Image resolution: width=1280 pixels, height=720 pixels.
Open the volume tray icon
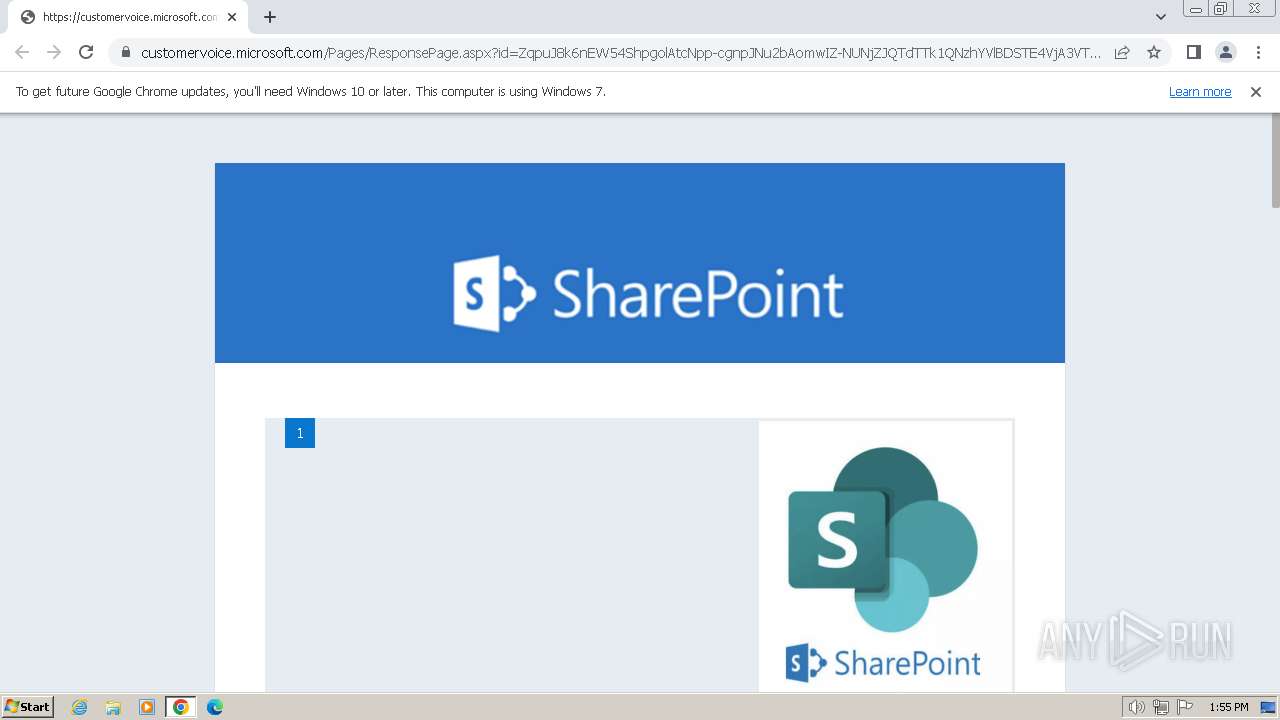click(x=1137, y=707)
